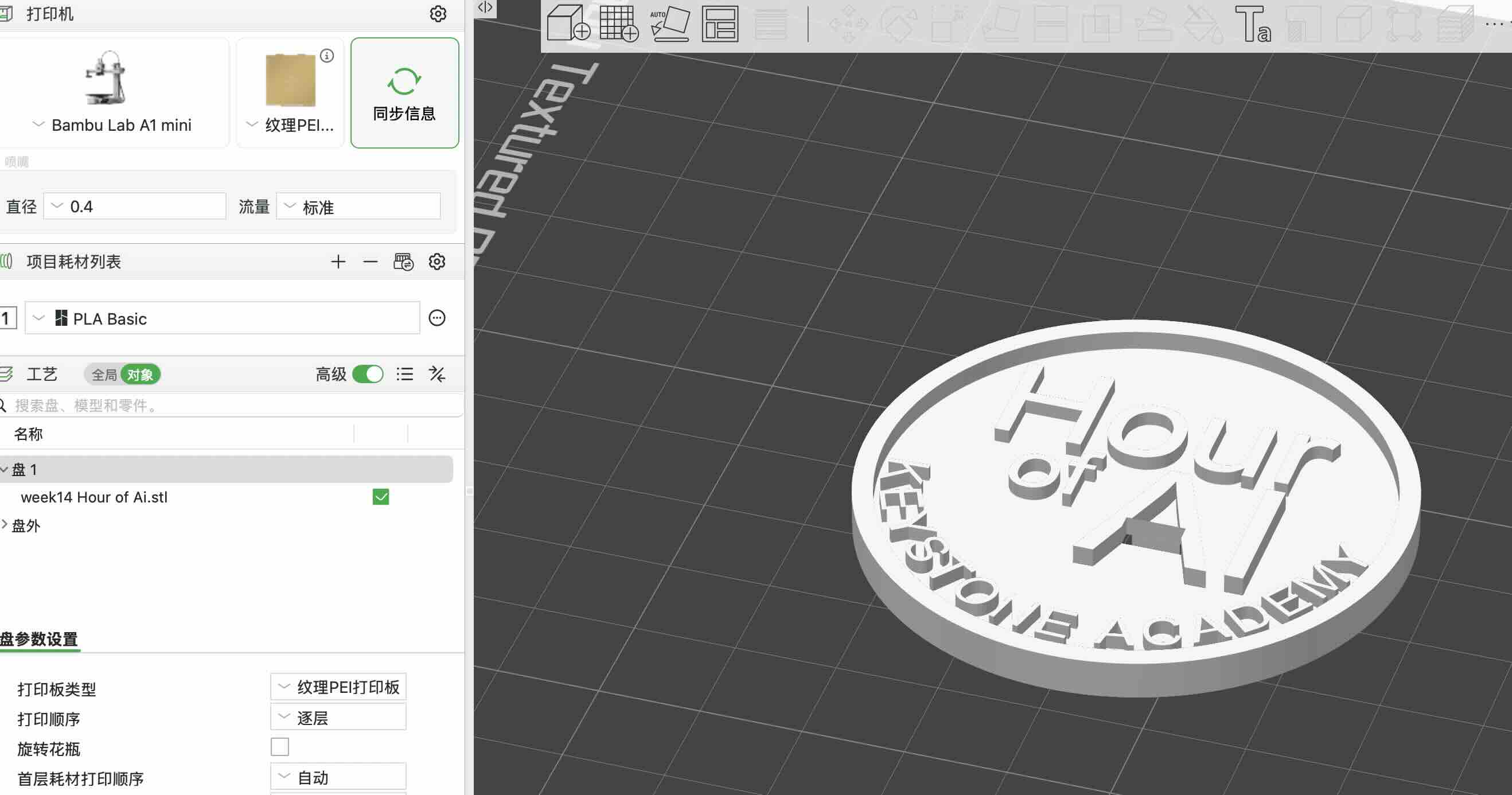Open printer settings gear next to 打印机

438,14
